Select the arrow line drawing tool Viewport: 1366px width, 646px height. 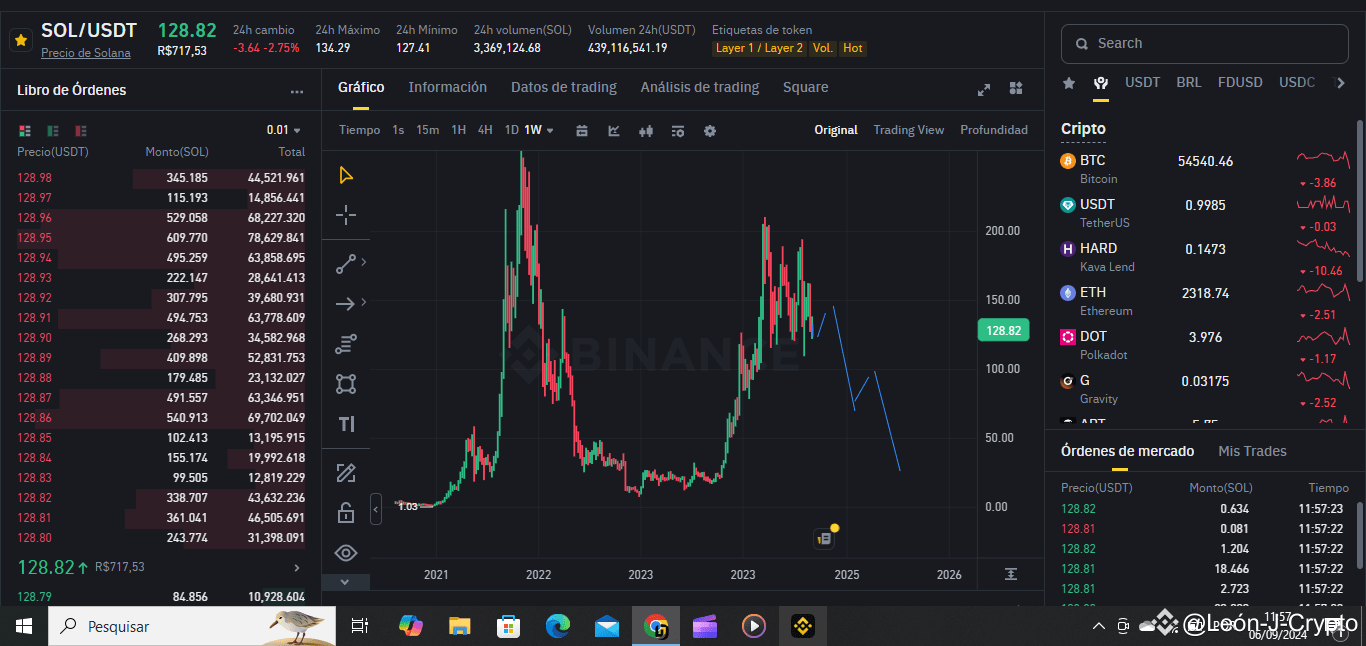346,304
